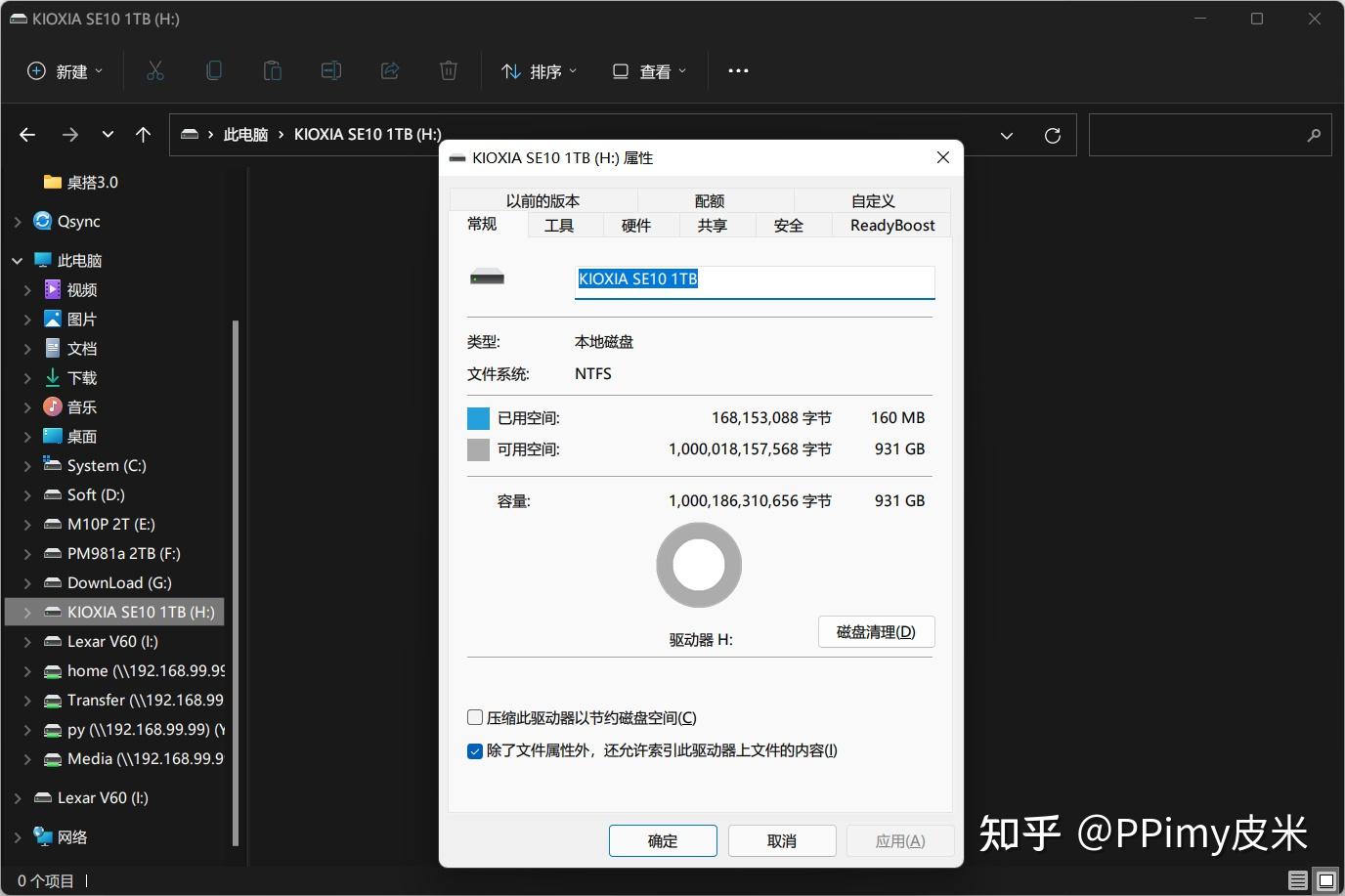Click the Documents folder icon
Viewport: 1345px width, 896px height.
click(x=53, y=348)
